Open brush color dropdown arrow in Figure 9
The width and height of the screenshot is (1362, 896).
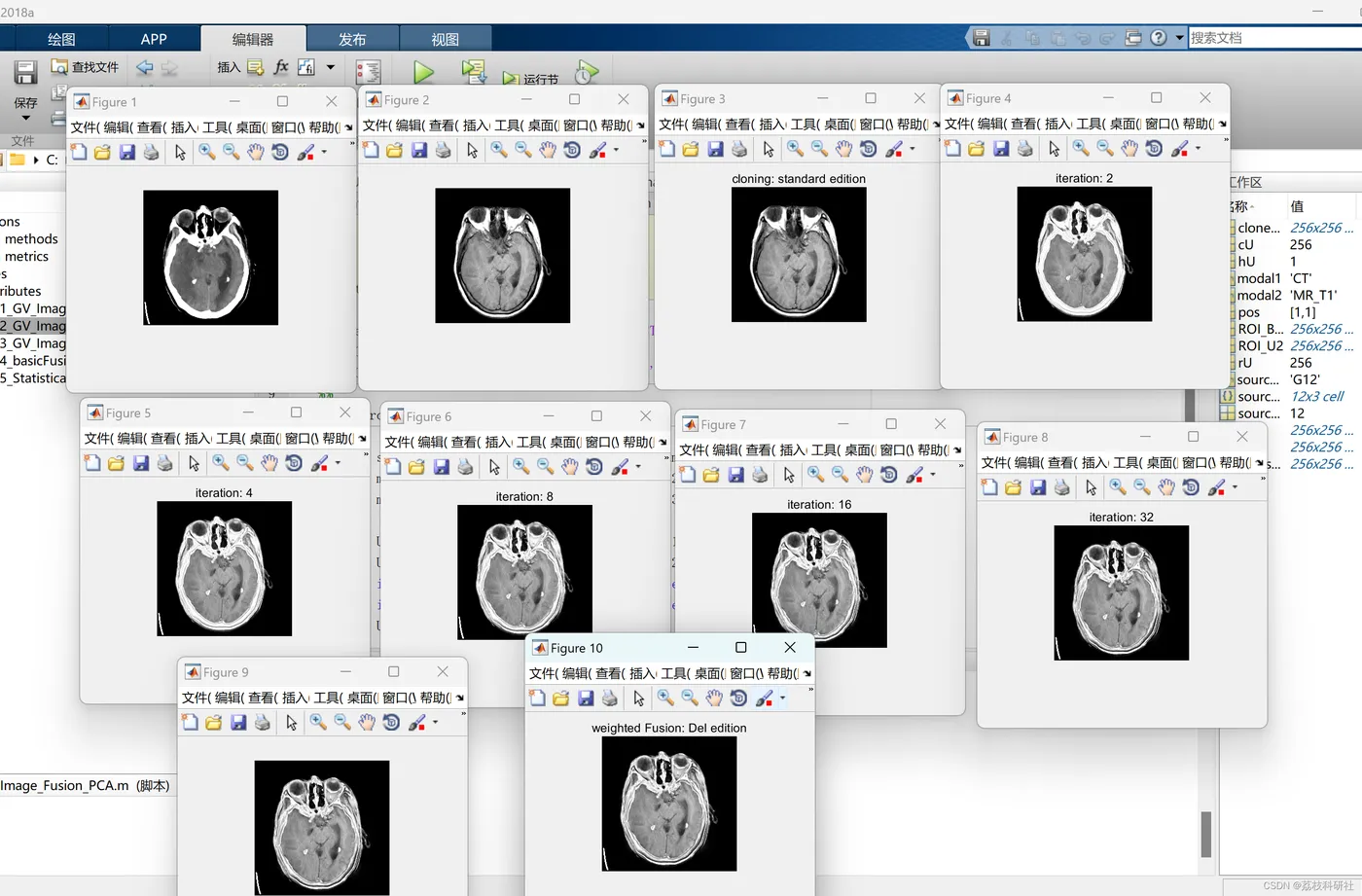[435, 722]
